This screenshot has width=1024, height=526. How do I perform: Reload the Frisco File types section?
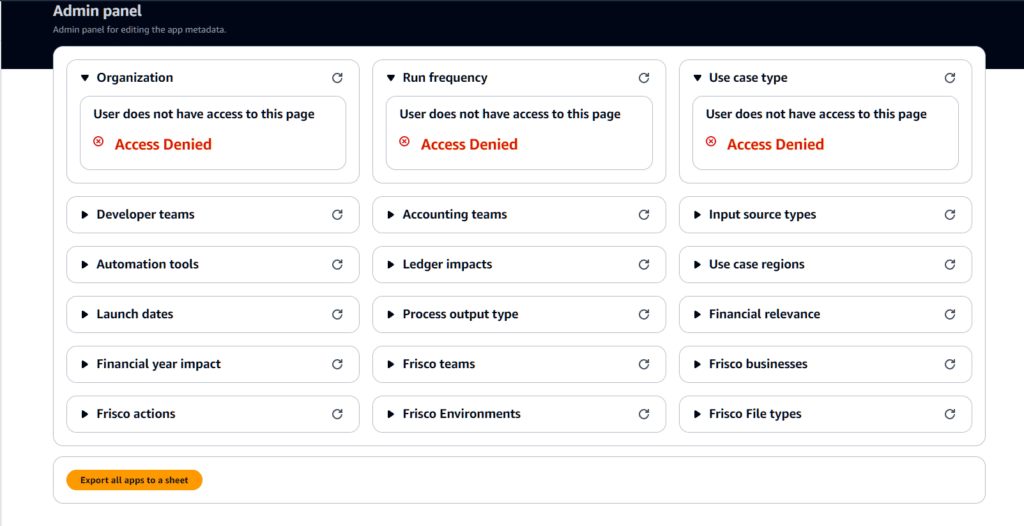tap(949, 414)
